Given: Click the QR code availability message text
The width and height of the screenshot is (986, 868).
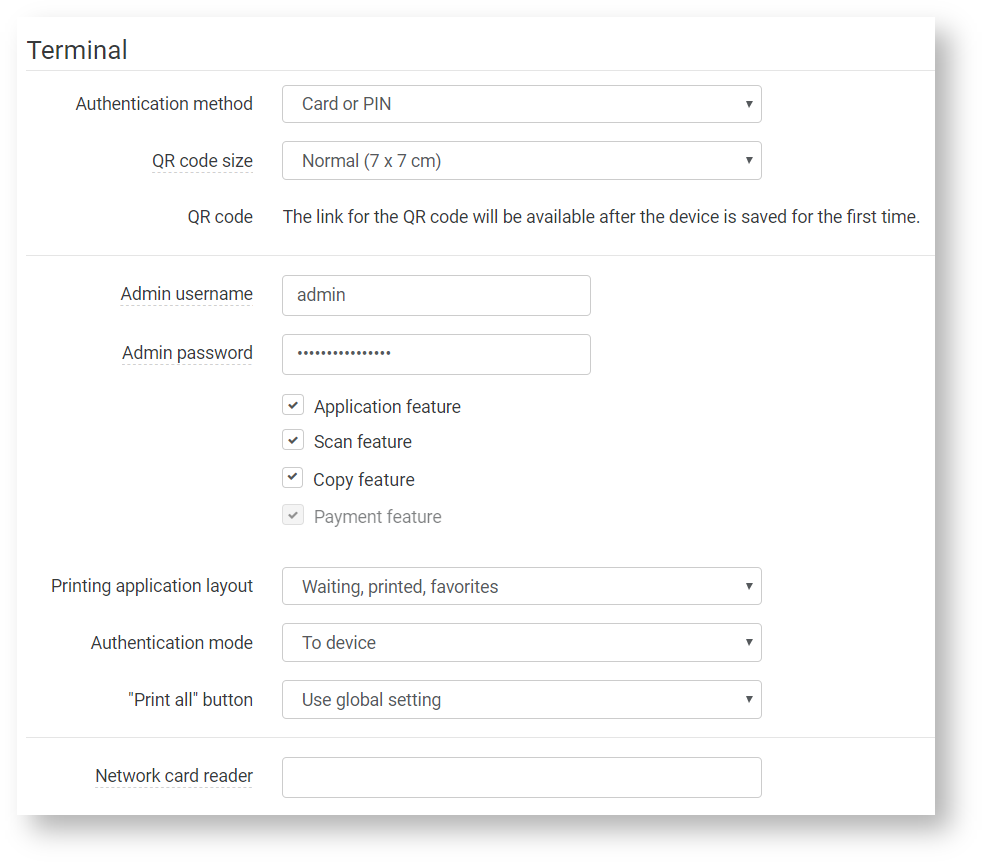Looking at the screenshot, I should click(x=601, y=217).
